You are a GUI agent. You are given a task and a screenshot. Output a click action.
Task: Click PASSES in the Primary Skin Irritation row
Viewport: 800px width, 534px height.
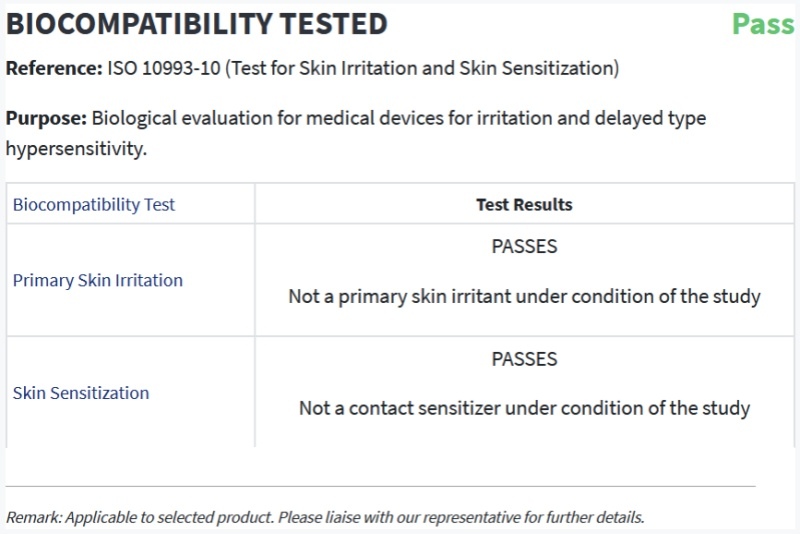(524, 247)
